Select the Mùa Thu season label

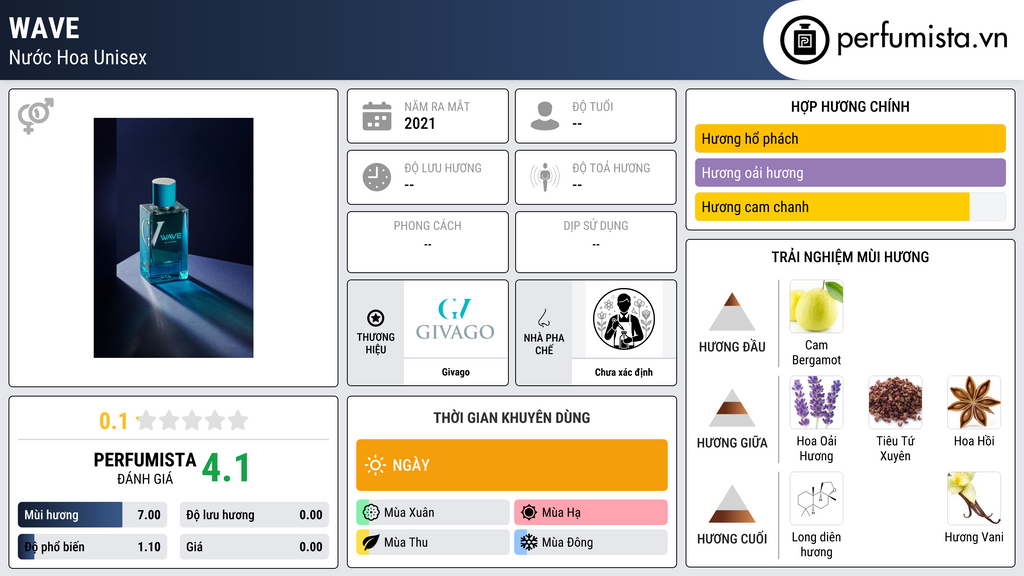click(406, 543)
